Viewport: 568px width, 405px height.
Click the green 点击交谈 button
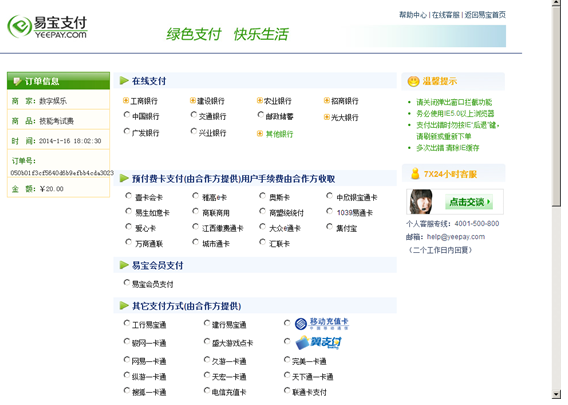click(x=469, y=202)
